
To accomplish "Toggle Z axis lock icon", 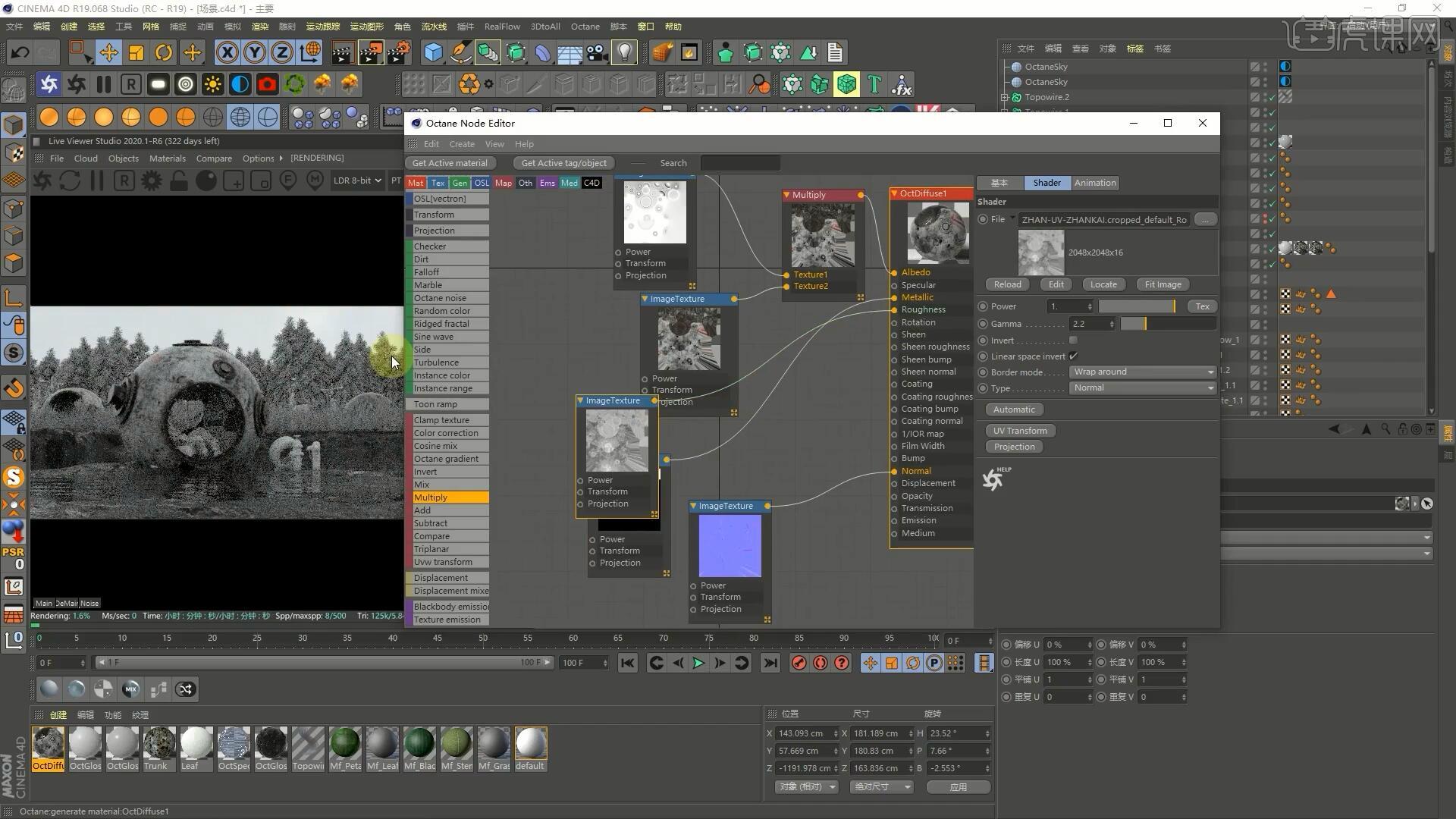I will point(282,52).
